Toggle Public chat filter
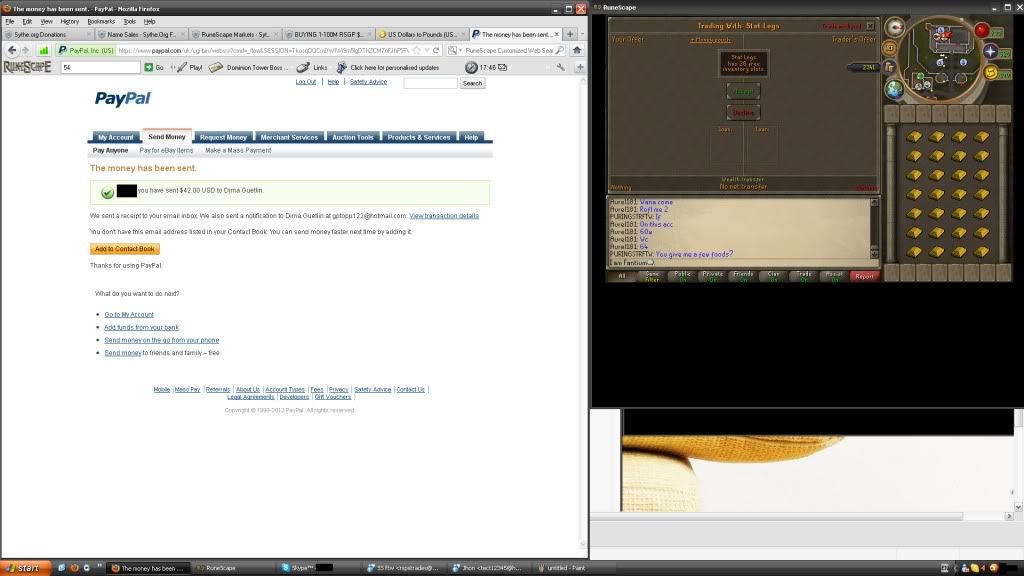This screenshot has width=1024, height=576. [682, 276]
